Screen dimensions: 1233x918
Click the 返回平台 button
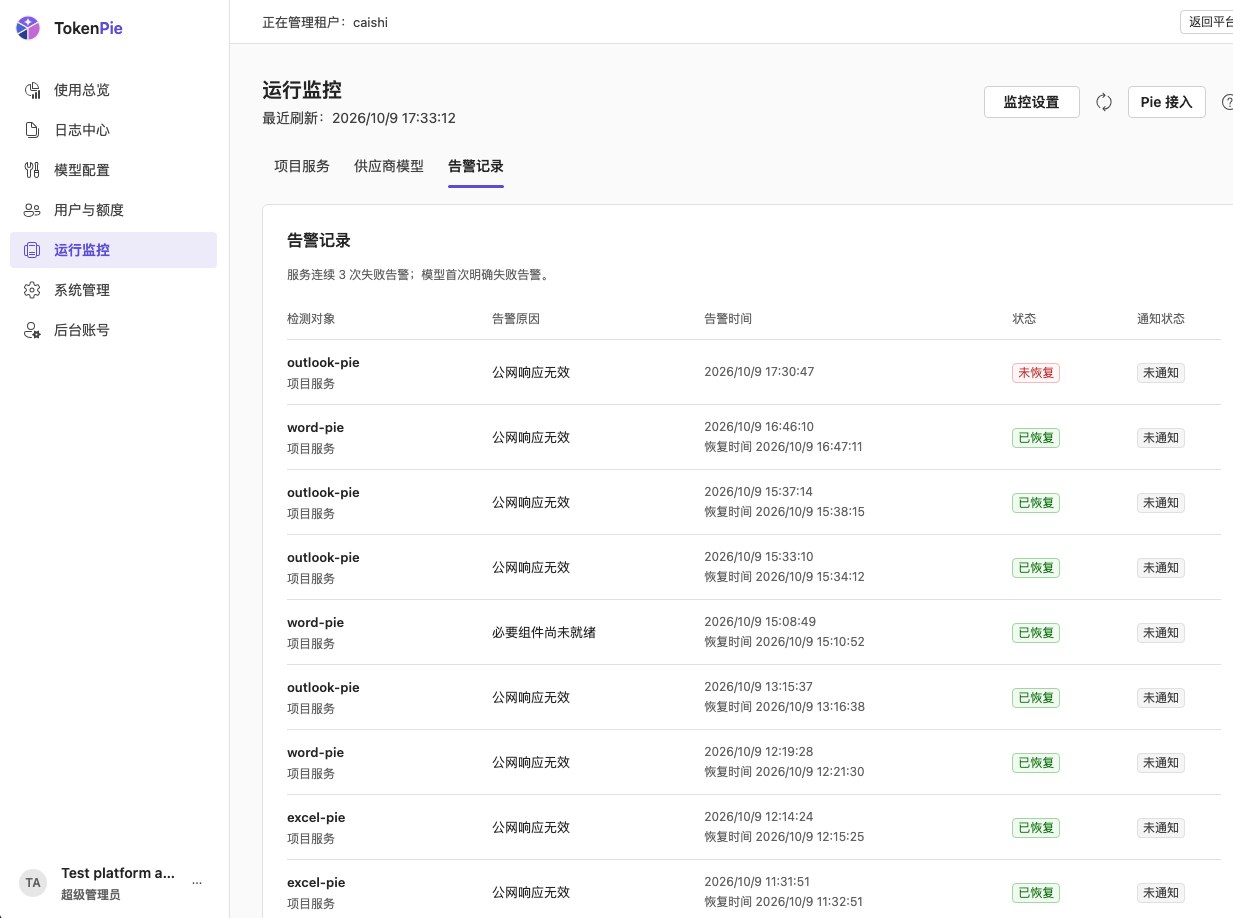(x=1207, y=22)
